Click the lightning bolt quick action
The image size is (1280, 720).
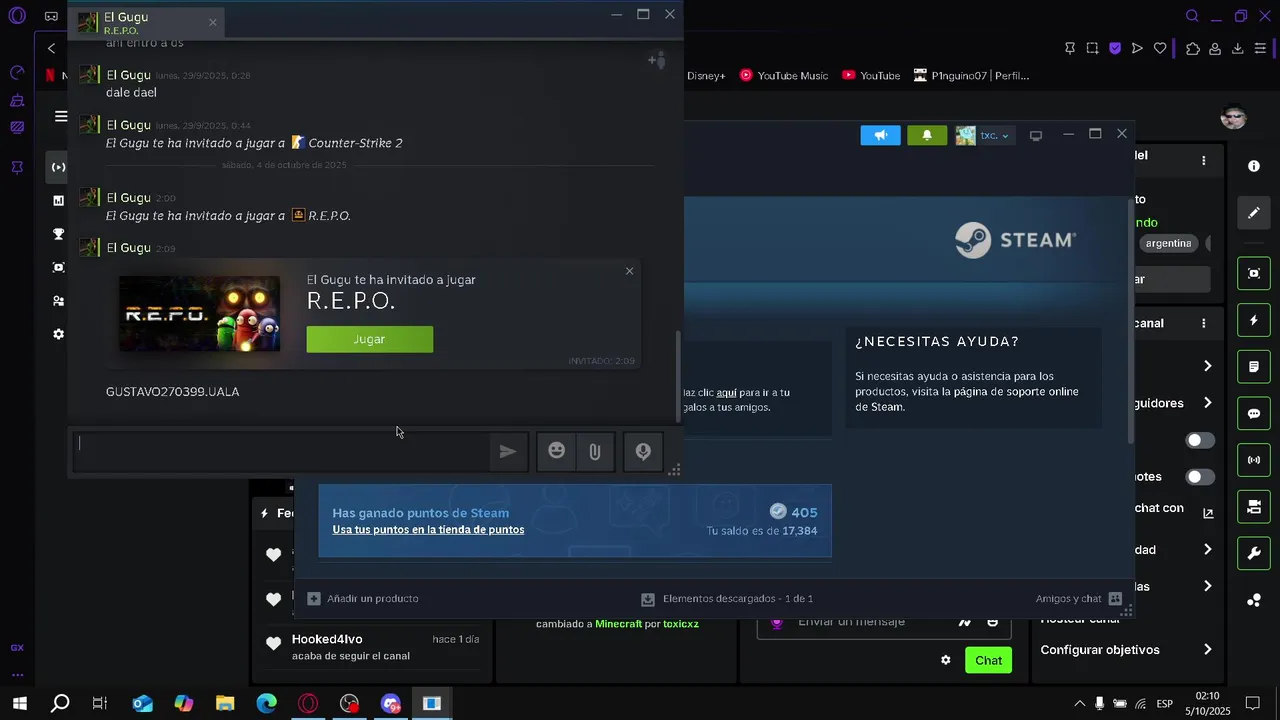pos(1254,320)
